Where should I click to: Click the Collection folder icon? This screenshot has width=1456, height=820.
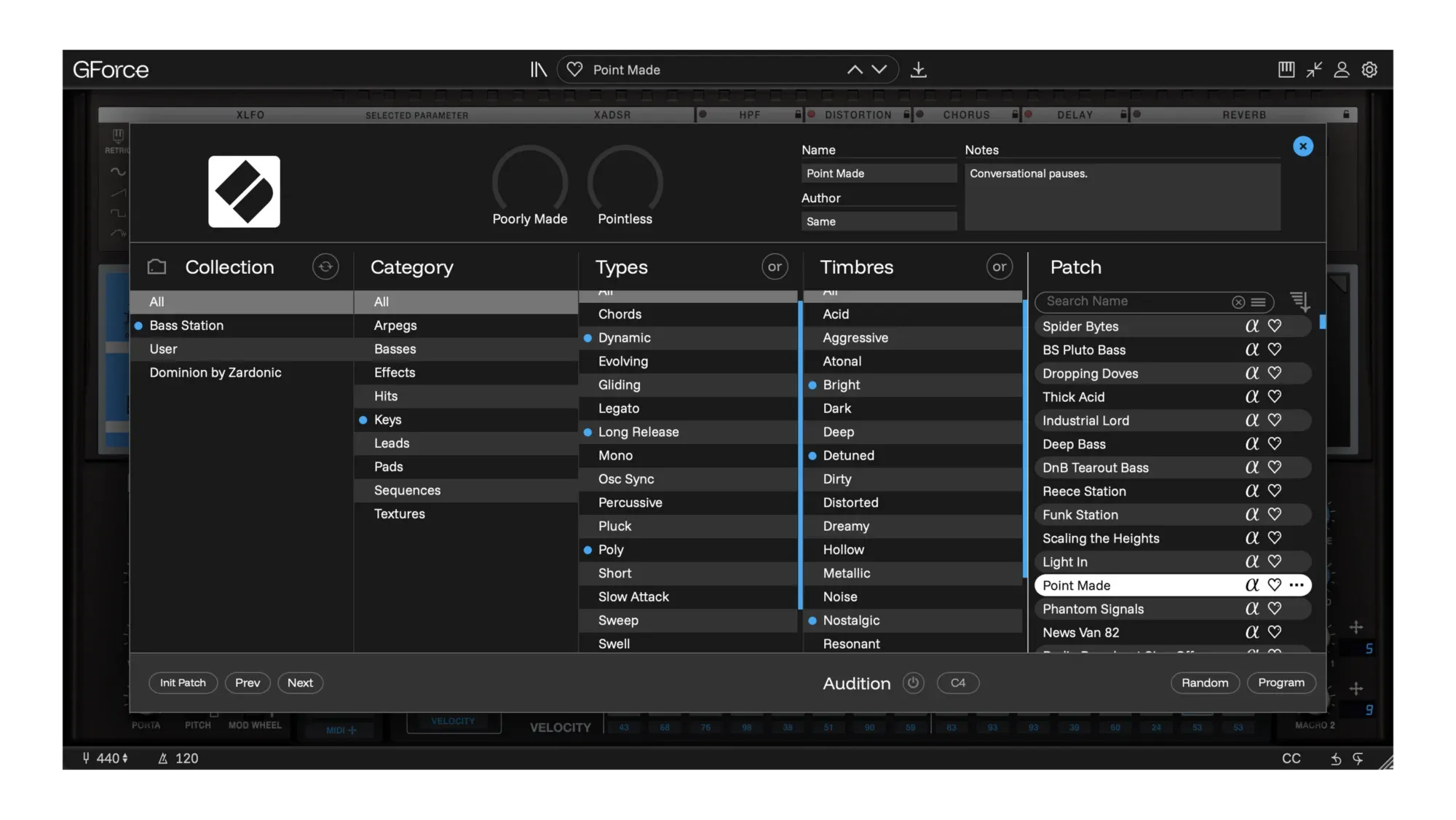click(157, 267)
